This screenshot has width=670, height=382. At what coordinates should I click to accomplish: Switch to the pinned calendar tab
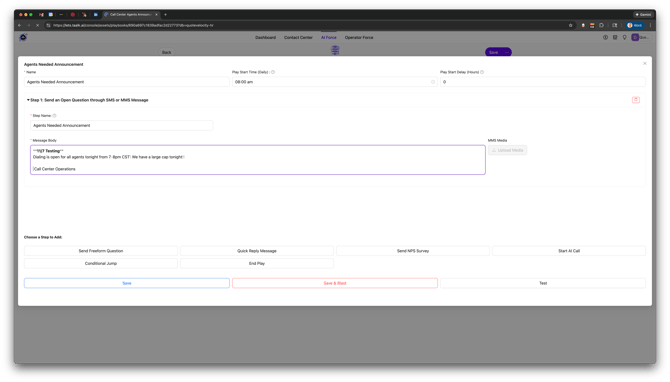click(50, 15)
